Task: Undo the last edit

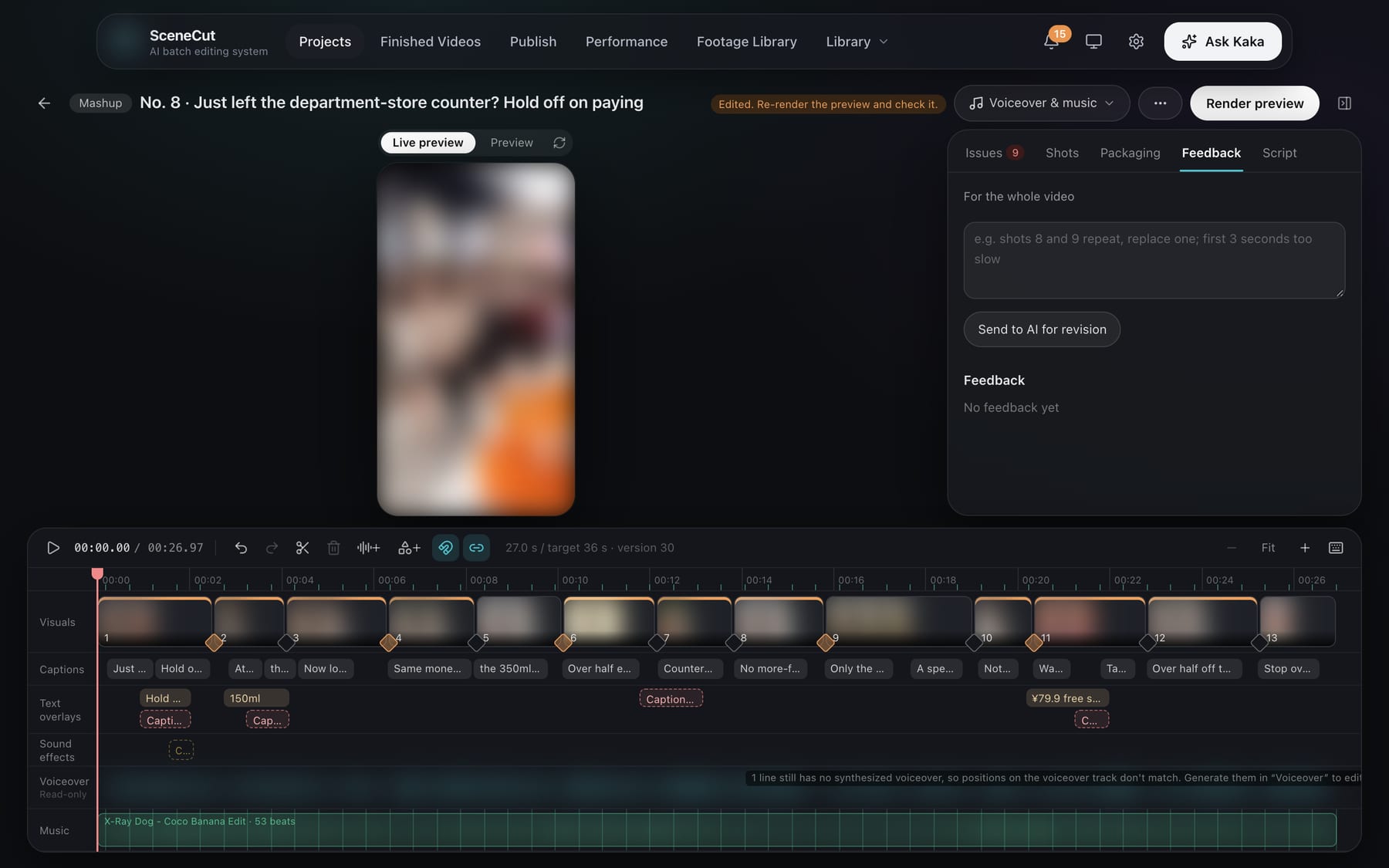Action: 241,548
